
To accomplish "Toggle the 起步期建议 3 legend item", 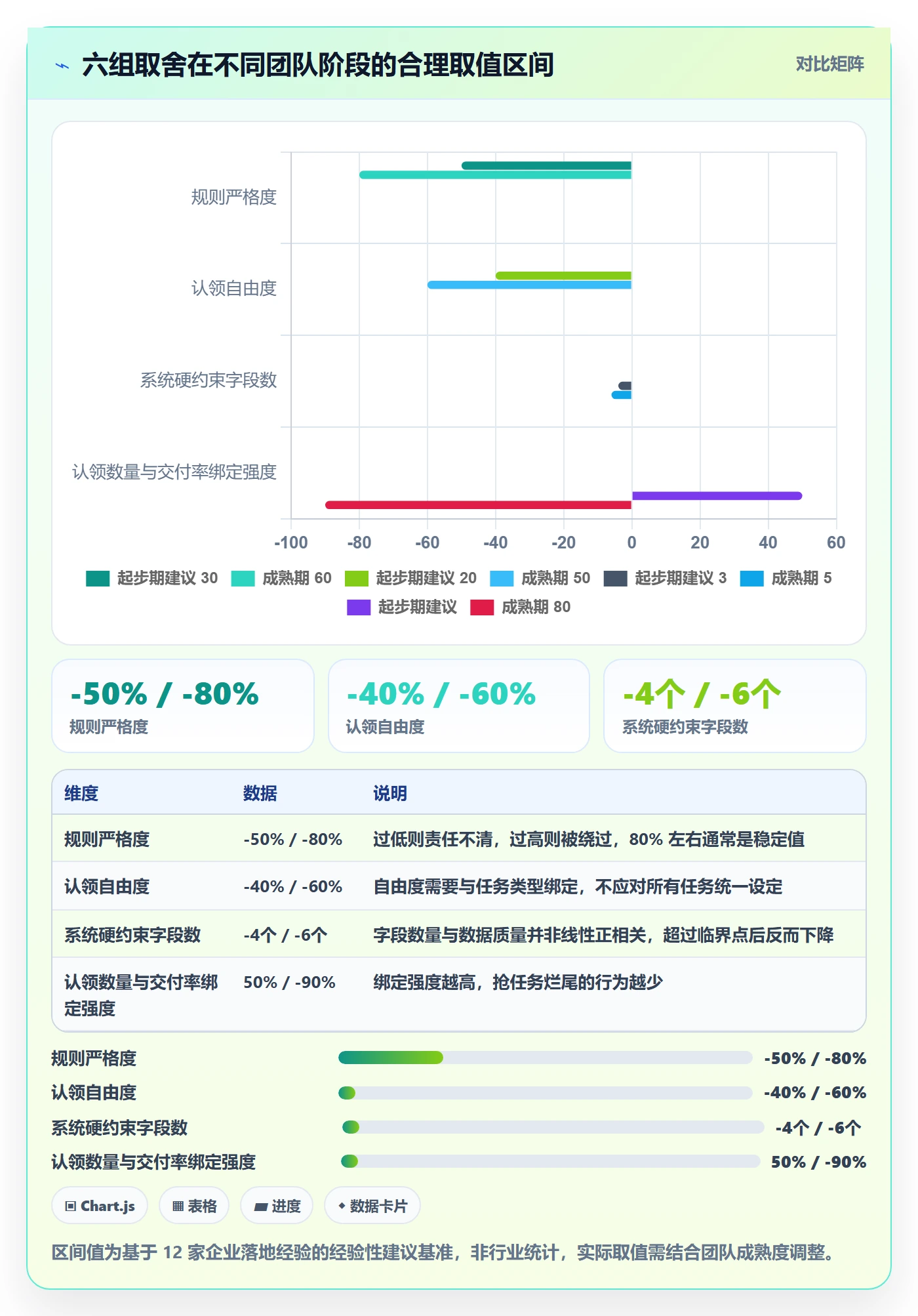I will 666,578.
